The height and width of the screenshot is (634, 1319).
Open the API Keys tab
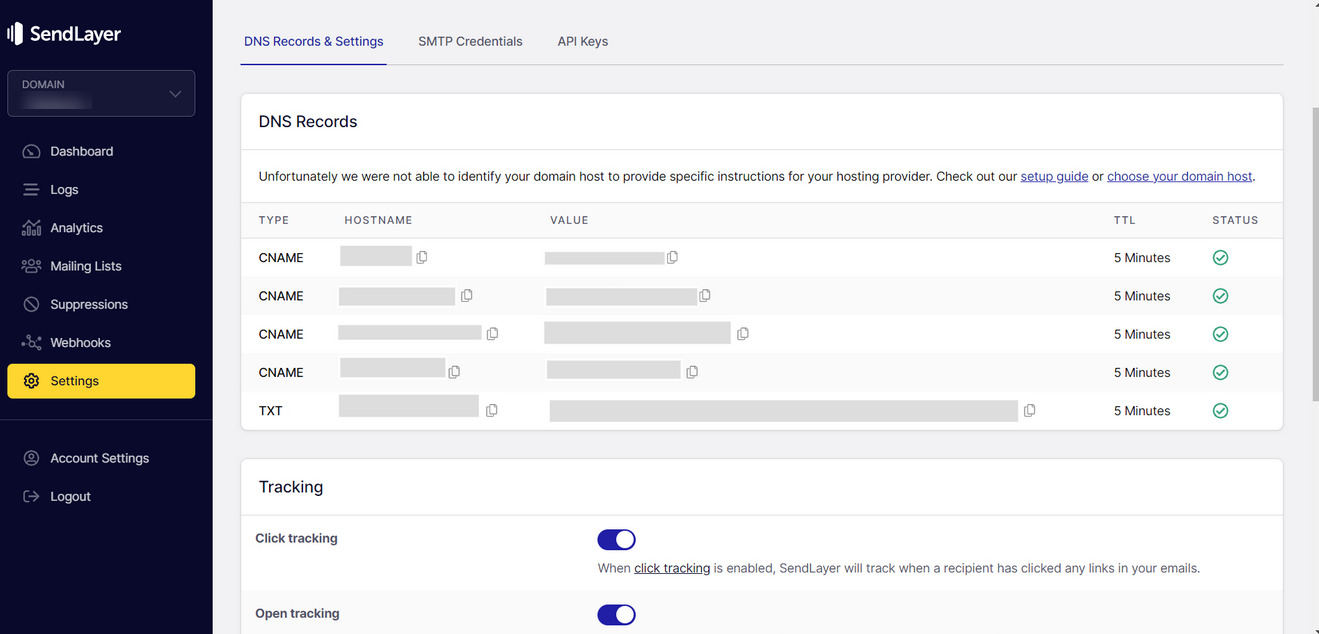point(583,42)
